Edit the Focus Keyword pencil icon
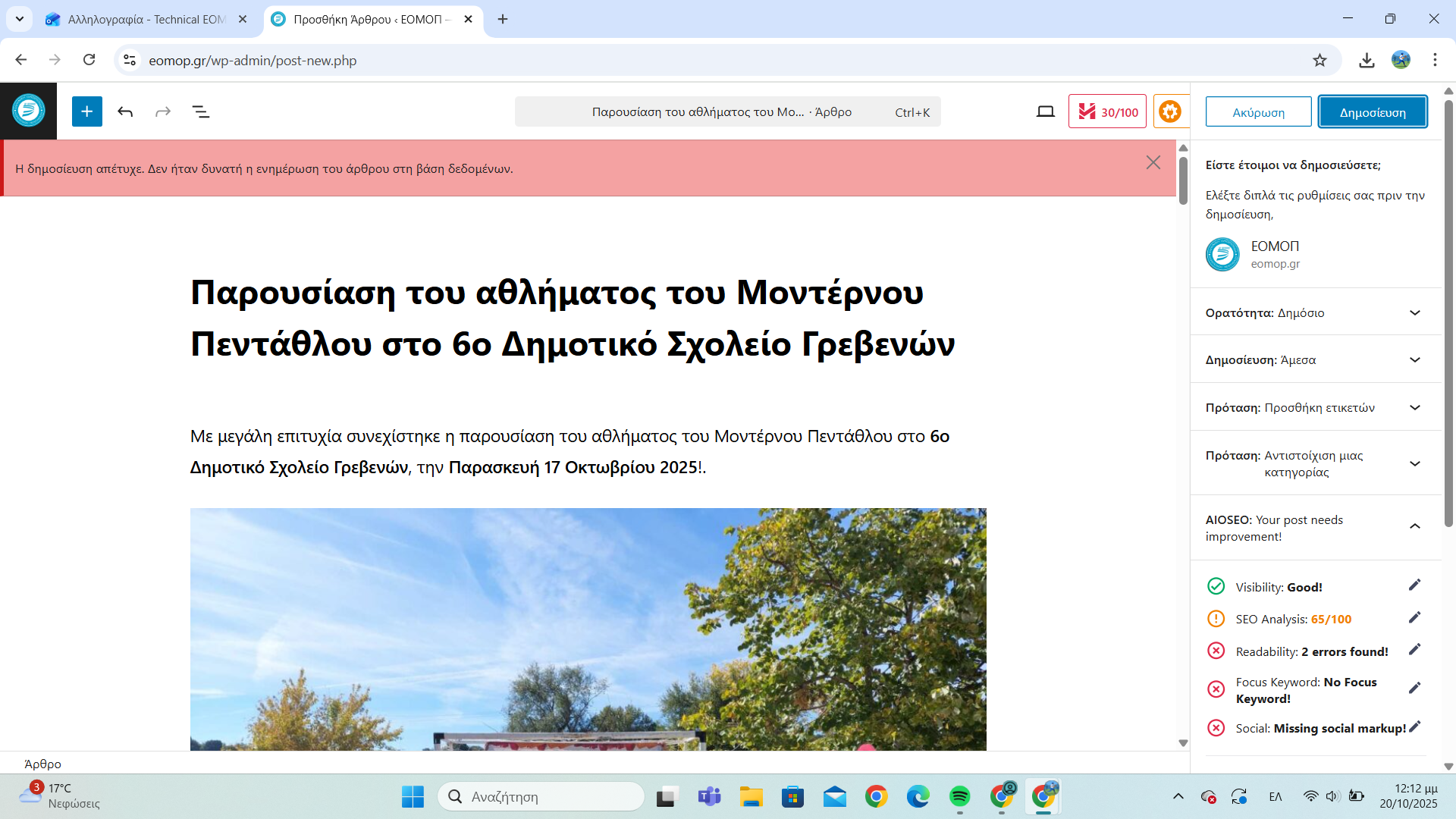Image resolution: width=1456 pixels, height=819 pixels. (1414, 688)
